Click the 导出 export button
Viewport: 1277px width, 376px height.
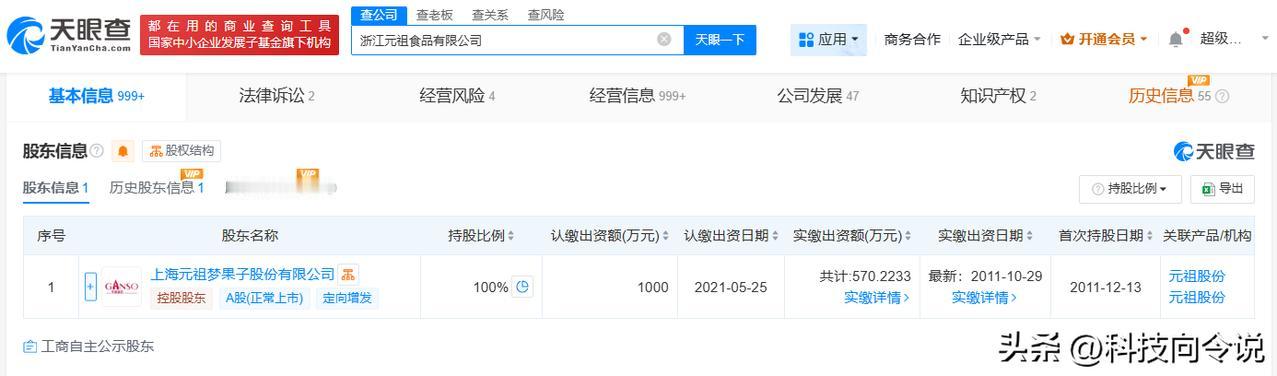[x=1222, y=188]
